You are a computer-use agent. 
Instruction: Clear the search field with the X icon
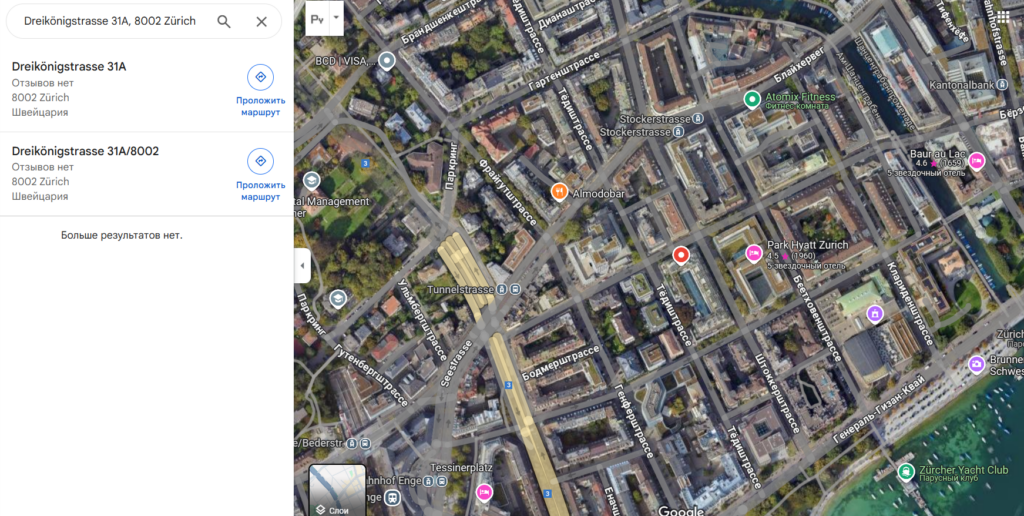[x=261, y=21]
